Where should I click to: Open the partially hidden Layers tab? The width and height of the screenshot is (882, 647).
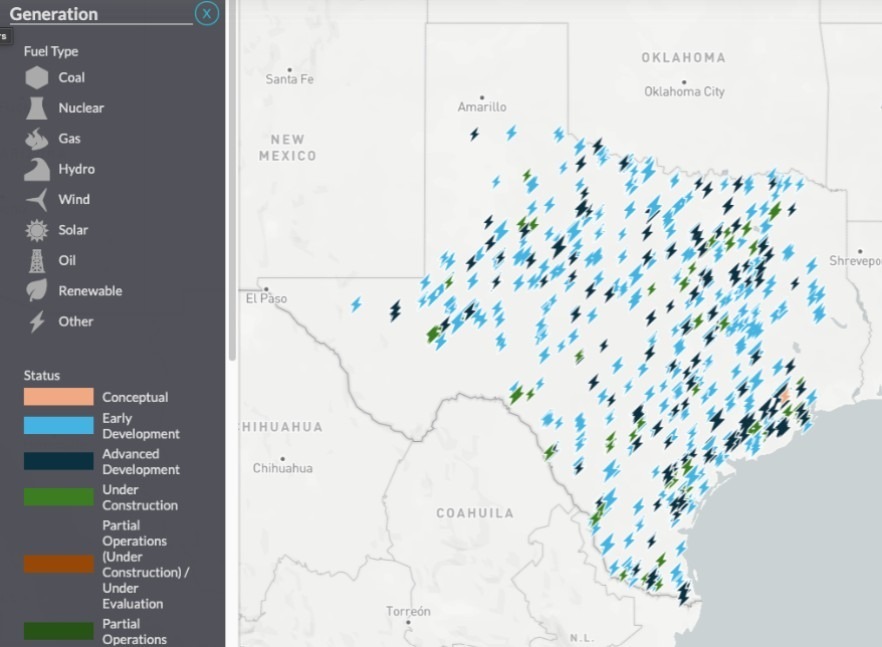[5, 34]
